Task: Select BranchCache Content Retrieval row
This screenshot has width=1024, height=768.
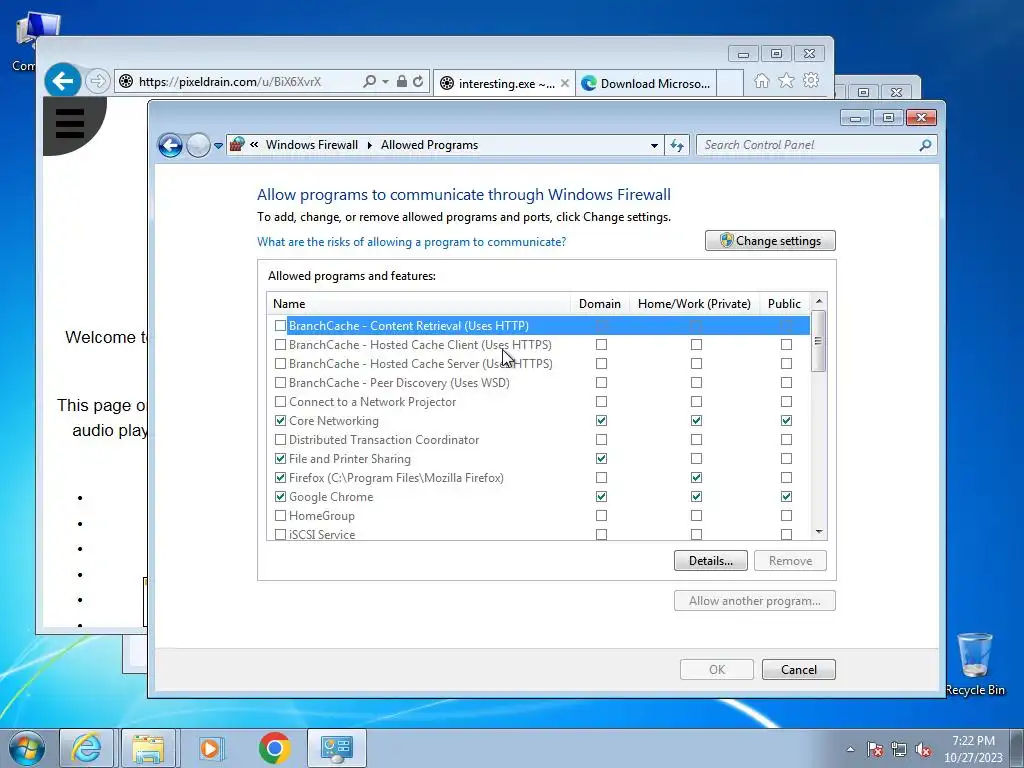Action: 539,325
